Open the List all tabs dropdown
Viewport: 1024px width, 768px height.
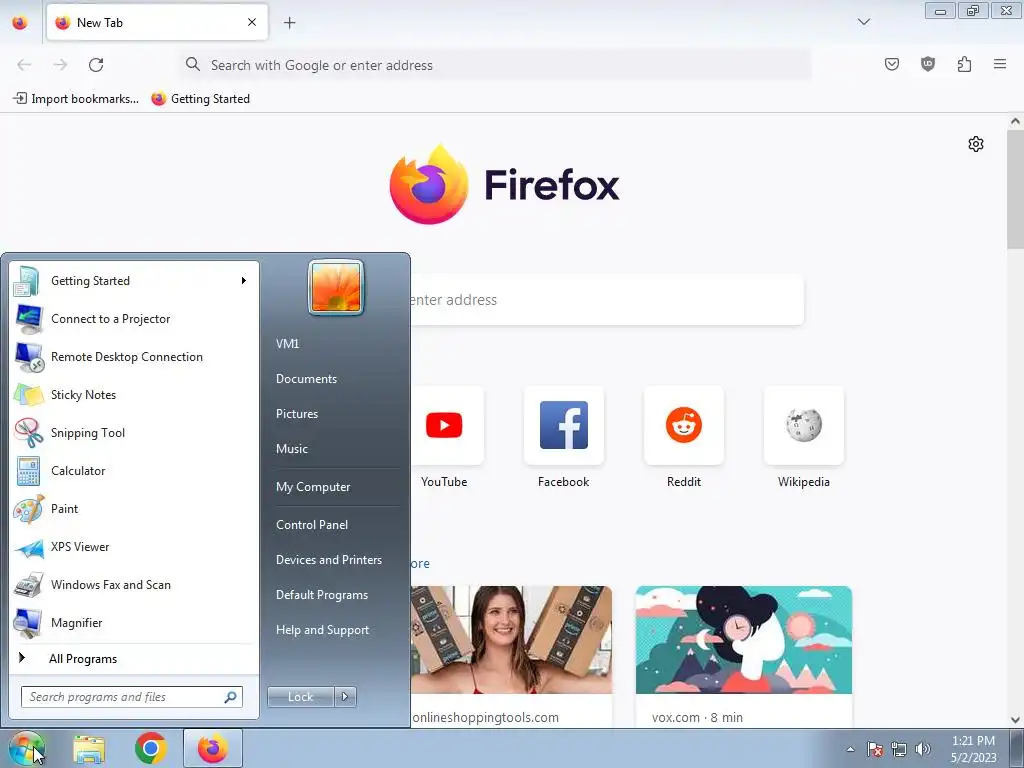click(x=863, y=22)
